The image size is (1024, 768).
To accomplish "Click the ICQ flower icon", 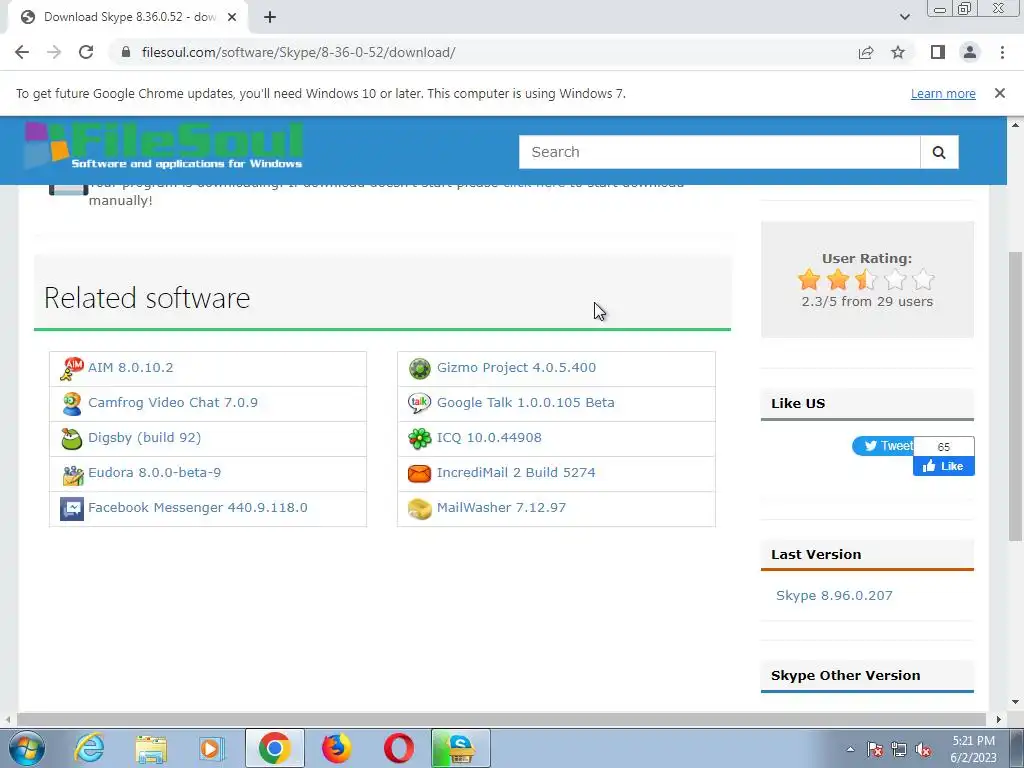I will (419, 438).
